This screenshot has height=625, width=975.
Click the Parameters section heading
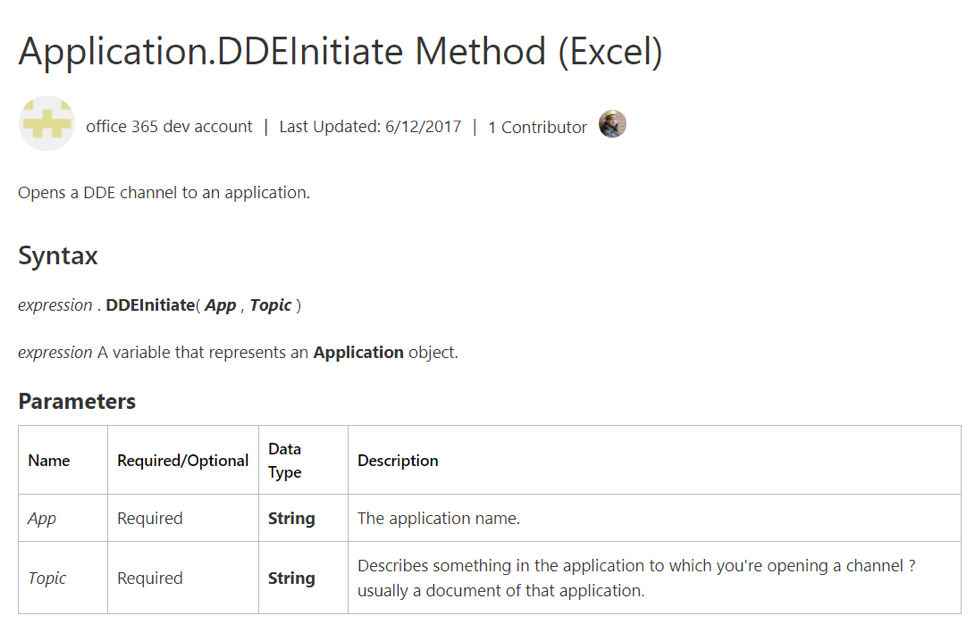pos(77,402)
